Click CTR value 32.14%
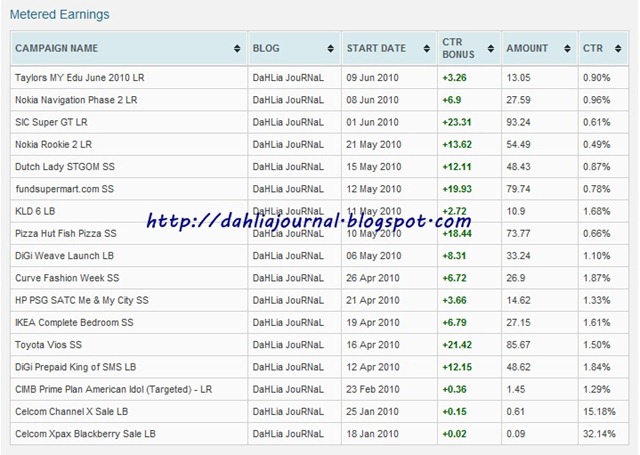 (x=599, y=434)
